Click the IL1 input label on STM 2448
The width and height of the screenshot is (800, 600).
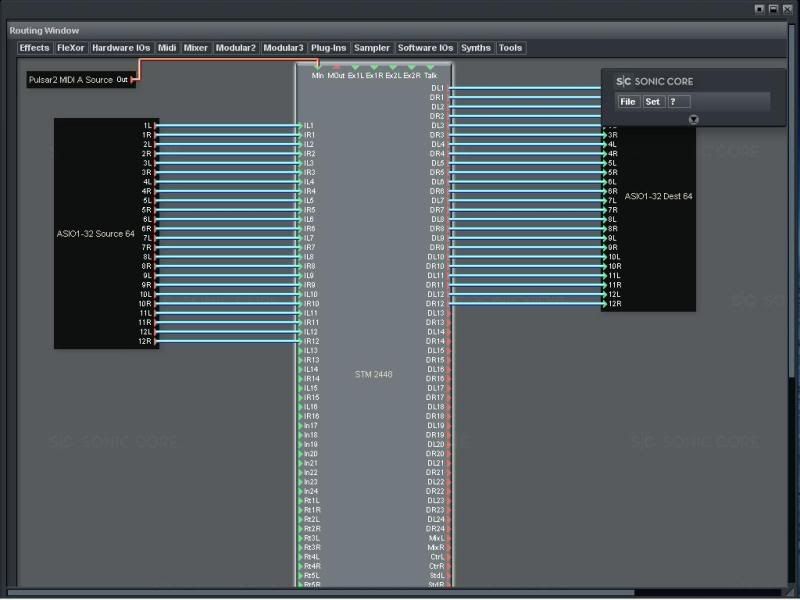309,126
